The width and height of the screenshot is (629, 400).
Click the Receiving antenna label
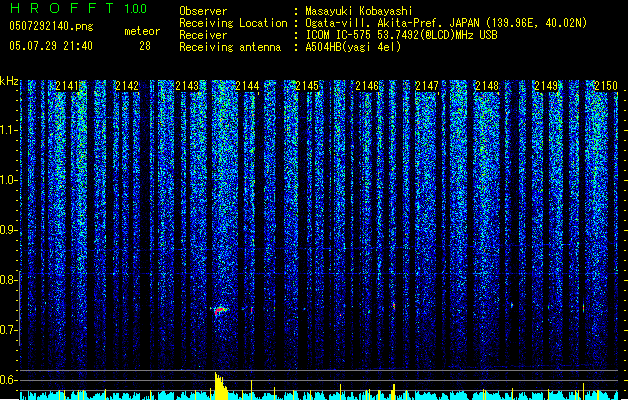[230, 47]
